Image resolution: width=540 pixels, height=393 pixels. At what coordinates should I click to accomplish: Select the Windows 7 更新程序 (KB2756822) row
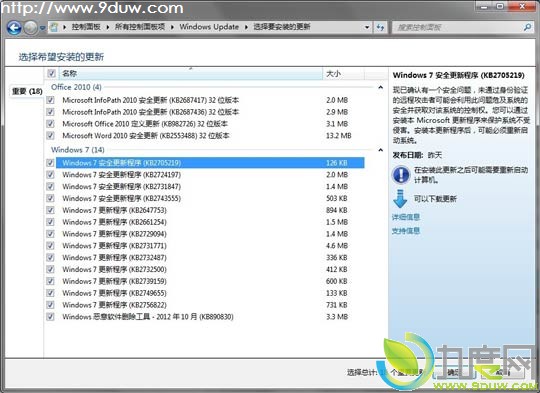tap(210, 305)
